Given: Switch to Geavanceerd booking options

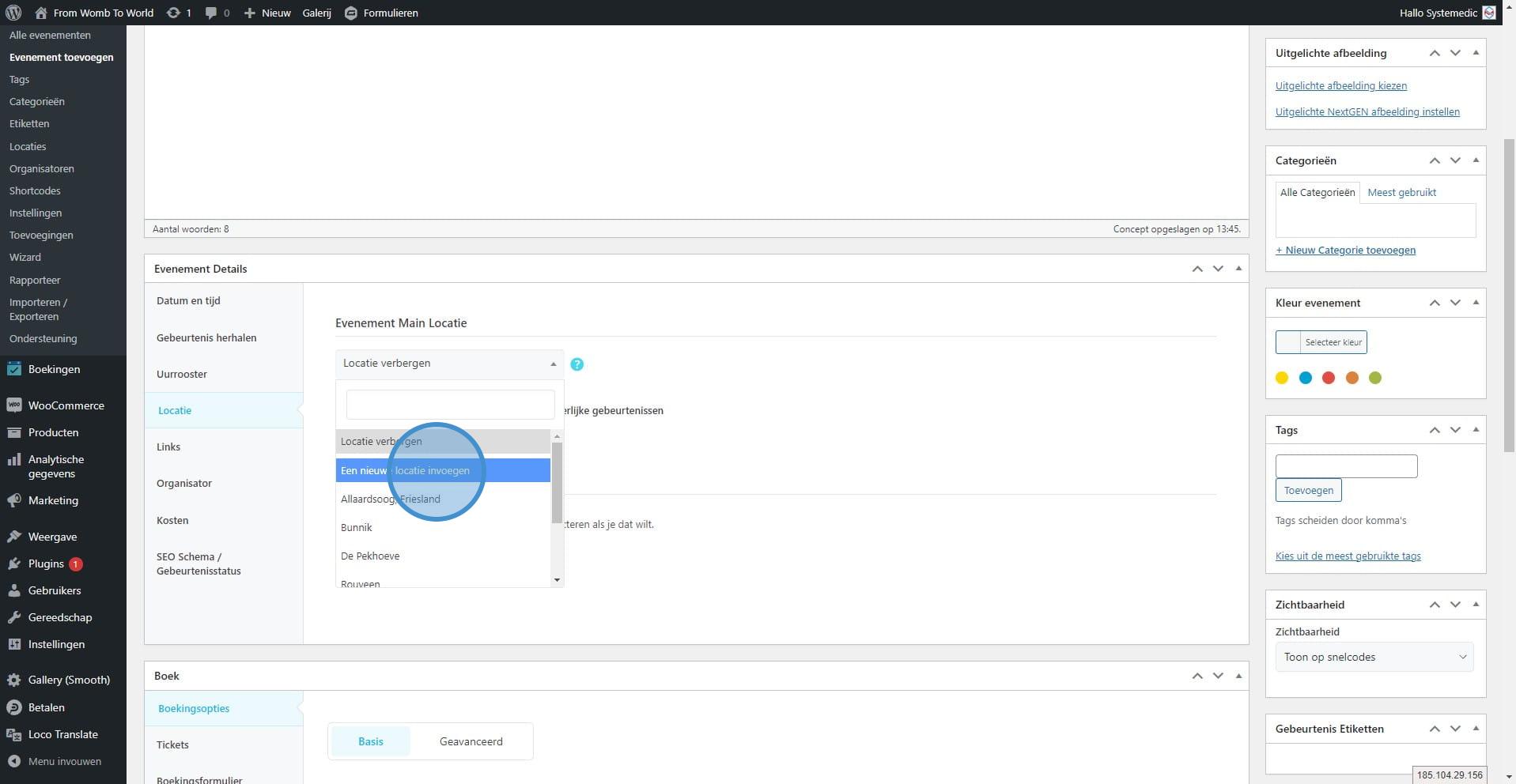Looking at the screenshot, I should pyautogui.click(x=471, y=741).
